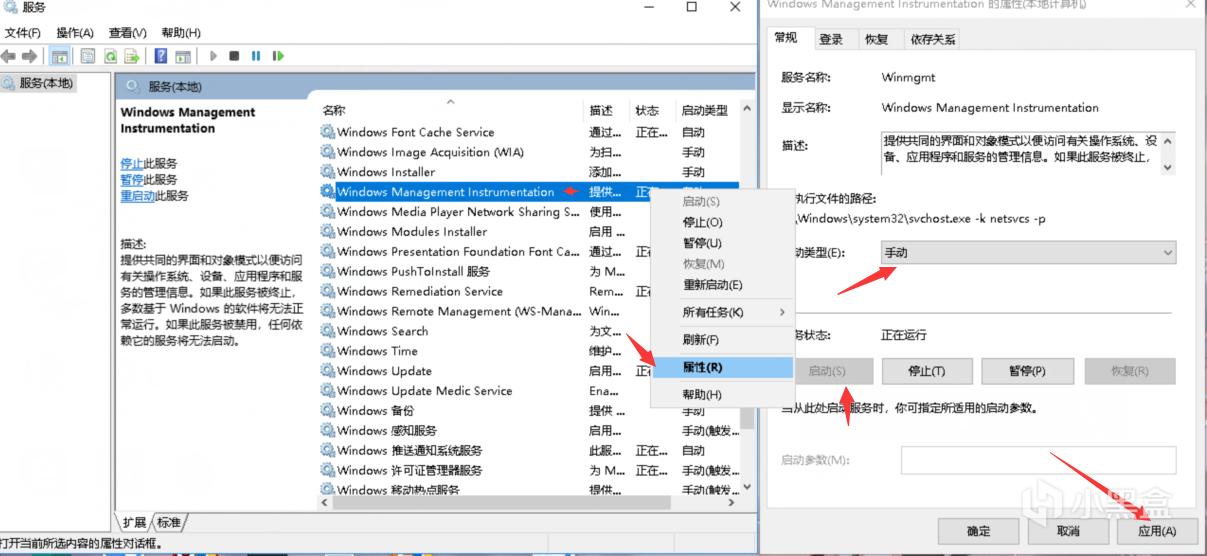Choose 刷新(F) in the context menu
Screen dimensions: 1207x556
click(x=721, y=340)
